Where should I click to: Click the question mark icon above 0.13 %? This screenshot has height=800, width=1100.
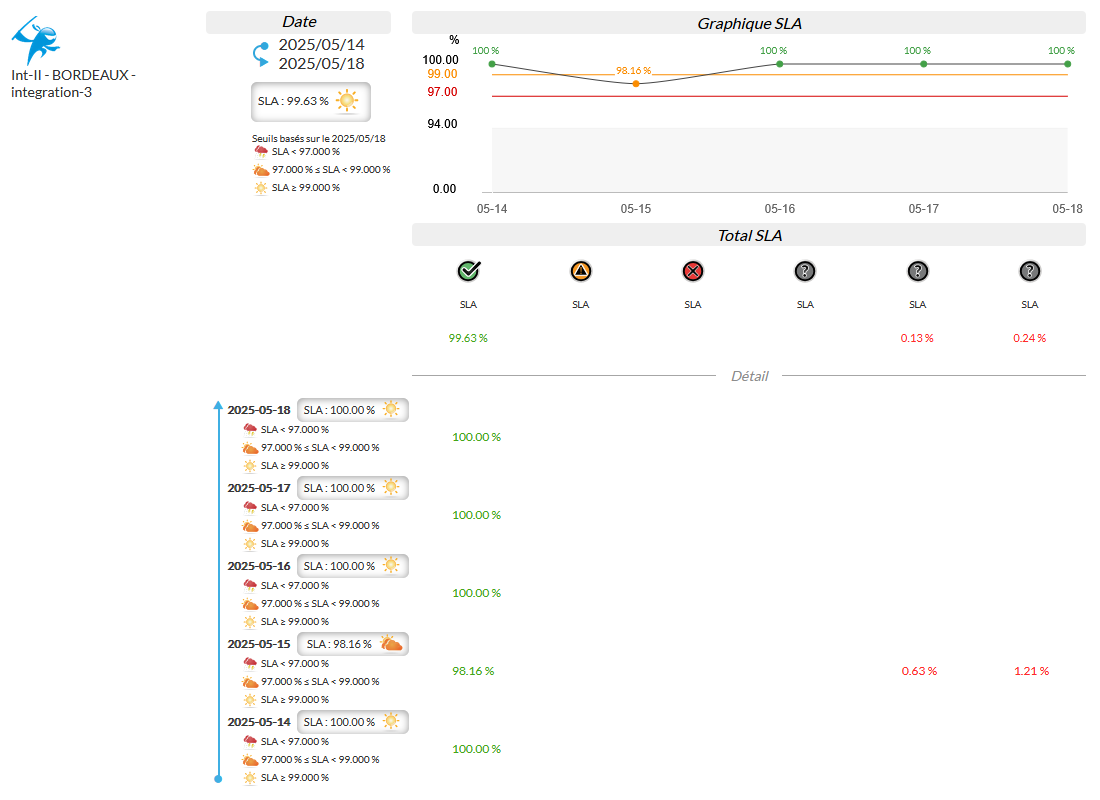(x=917, y=270)
